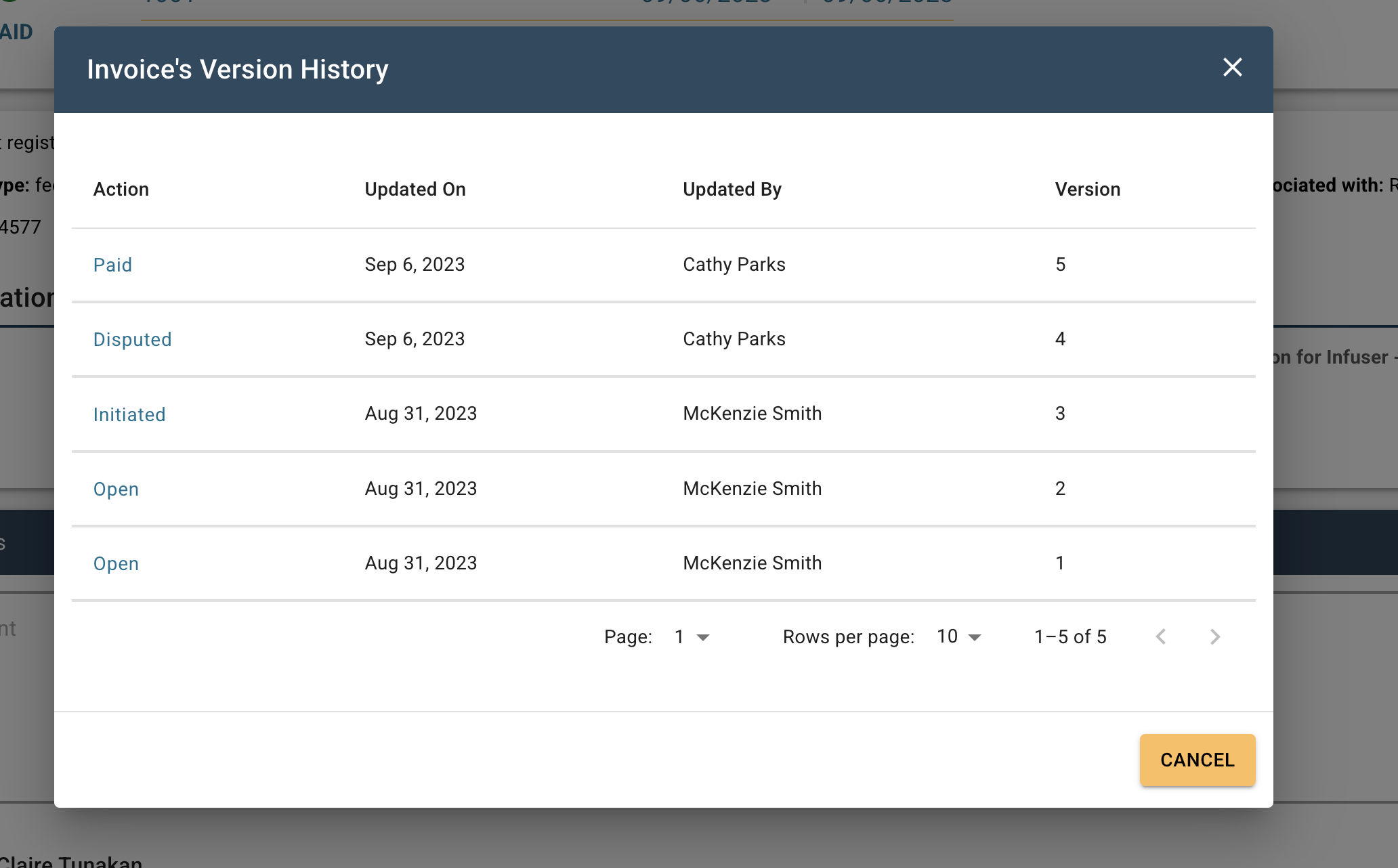This screenshot has height=868, width=1398.
Task: Open the Disputed version link
Action: click(132, 339)
